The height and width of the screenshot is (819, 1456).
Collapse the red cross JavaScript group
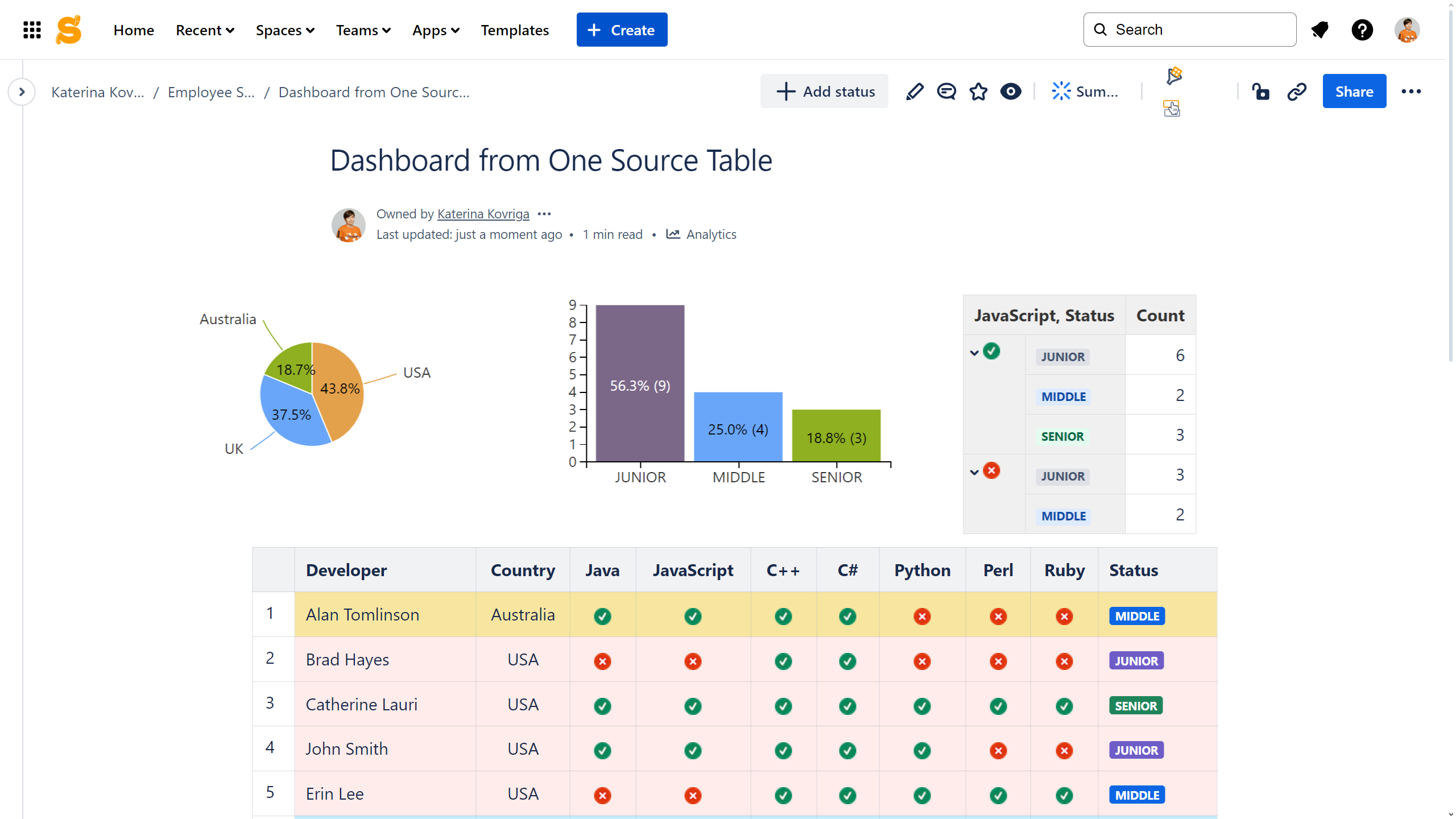pyautogui.click(x=974, y=472)
